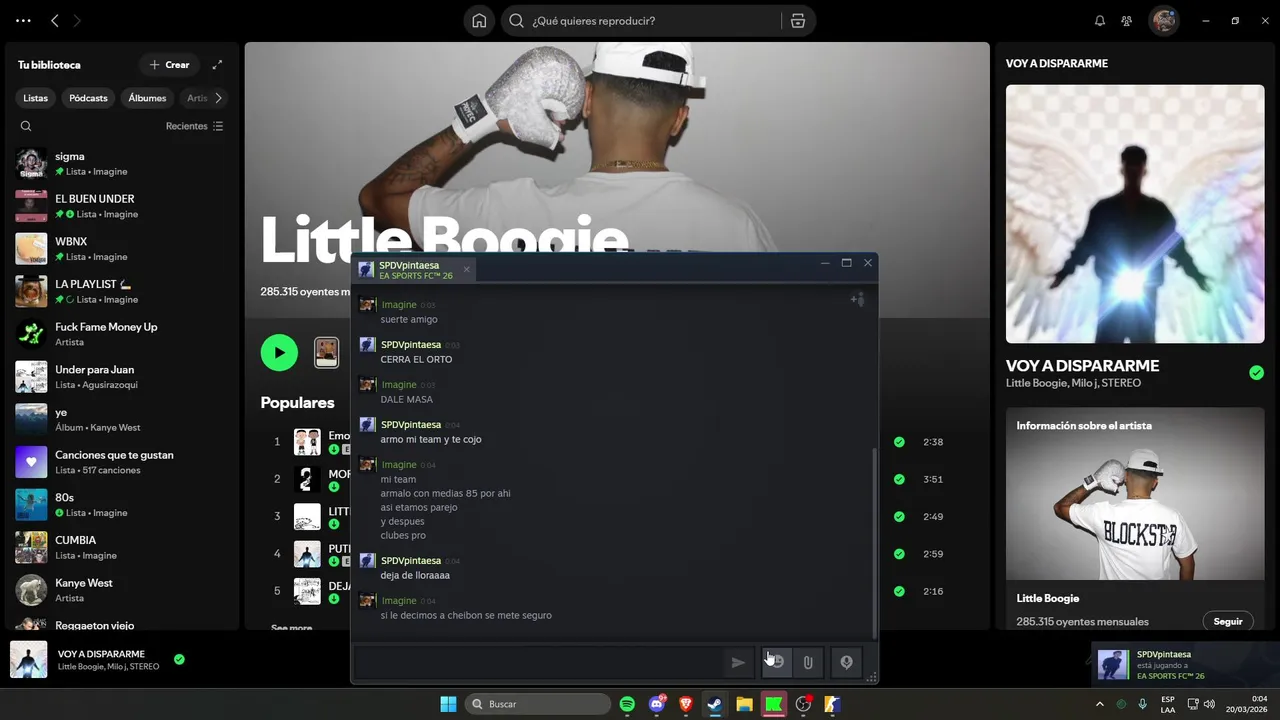The width and height of the screenshot is (1280, 720).
Task: Send the chat message arrow
Action: tap(738, 662)
